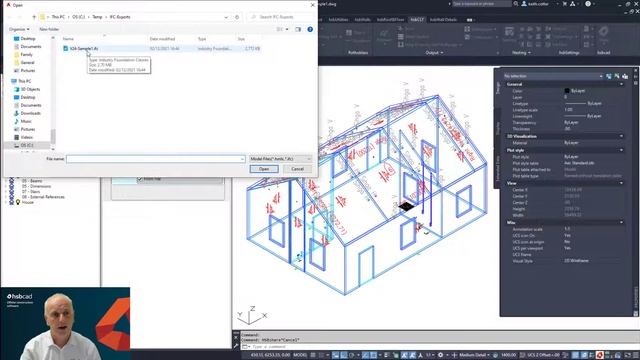This screenshot has height=360, width=640.
Task: Select the IOA-Sample1.ifc file
Action: [162, 49]
